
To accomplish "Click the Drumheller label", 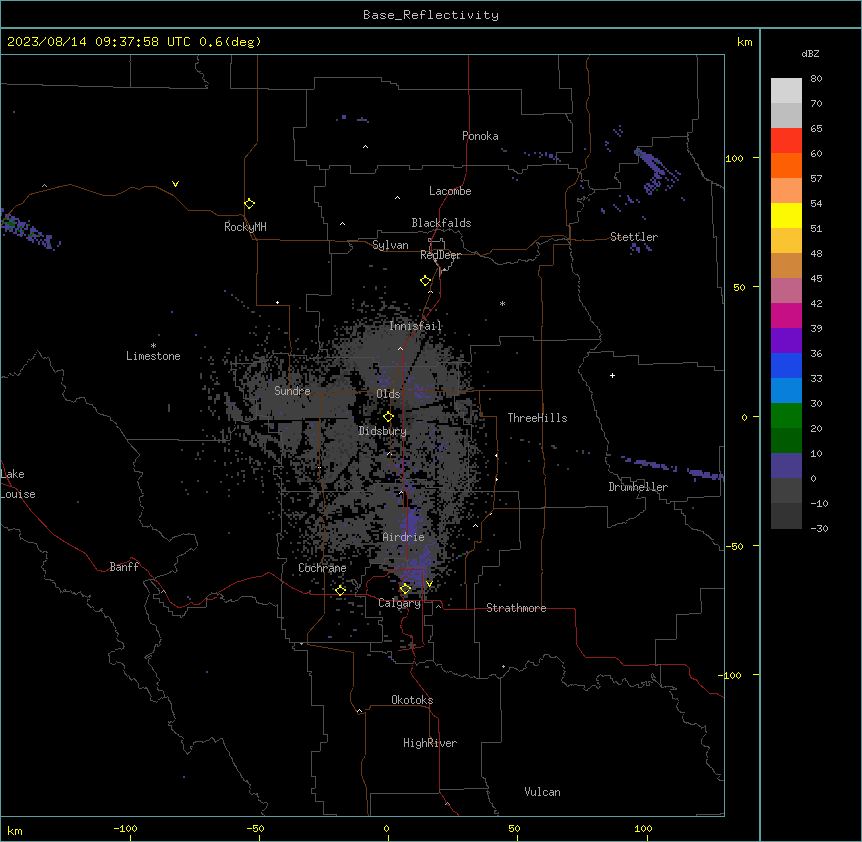I will [x=638, y=487].
